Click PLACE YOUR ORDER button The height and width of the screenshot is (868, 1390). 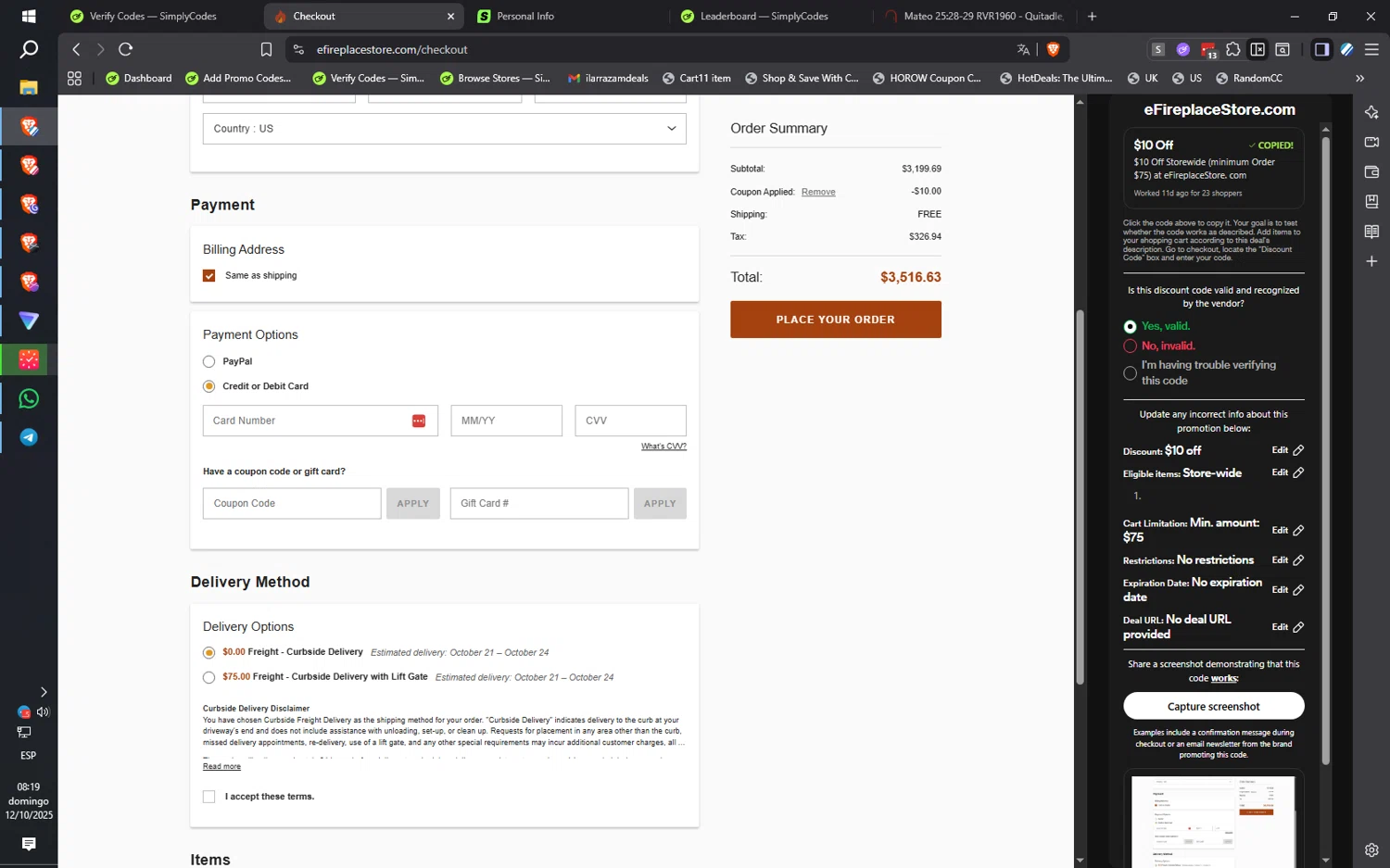pos(836,320)
